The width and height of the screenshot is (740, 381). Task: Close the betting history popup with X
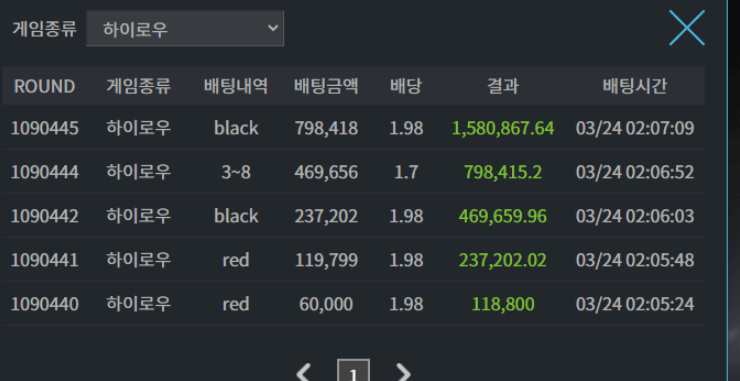pyautogui.click(x=687, y=28)
